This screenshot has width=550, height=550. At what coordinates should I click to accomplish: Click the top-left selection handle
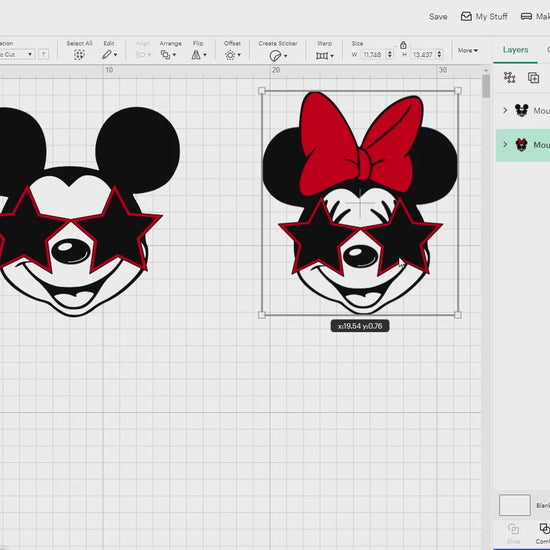coord(262,91)
